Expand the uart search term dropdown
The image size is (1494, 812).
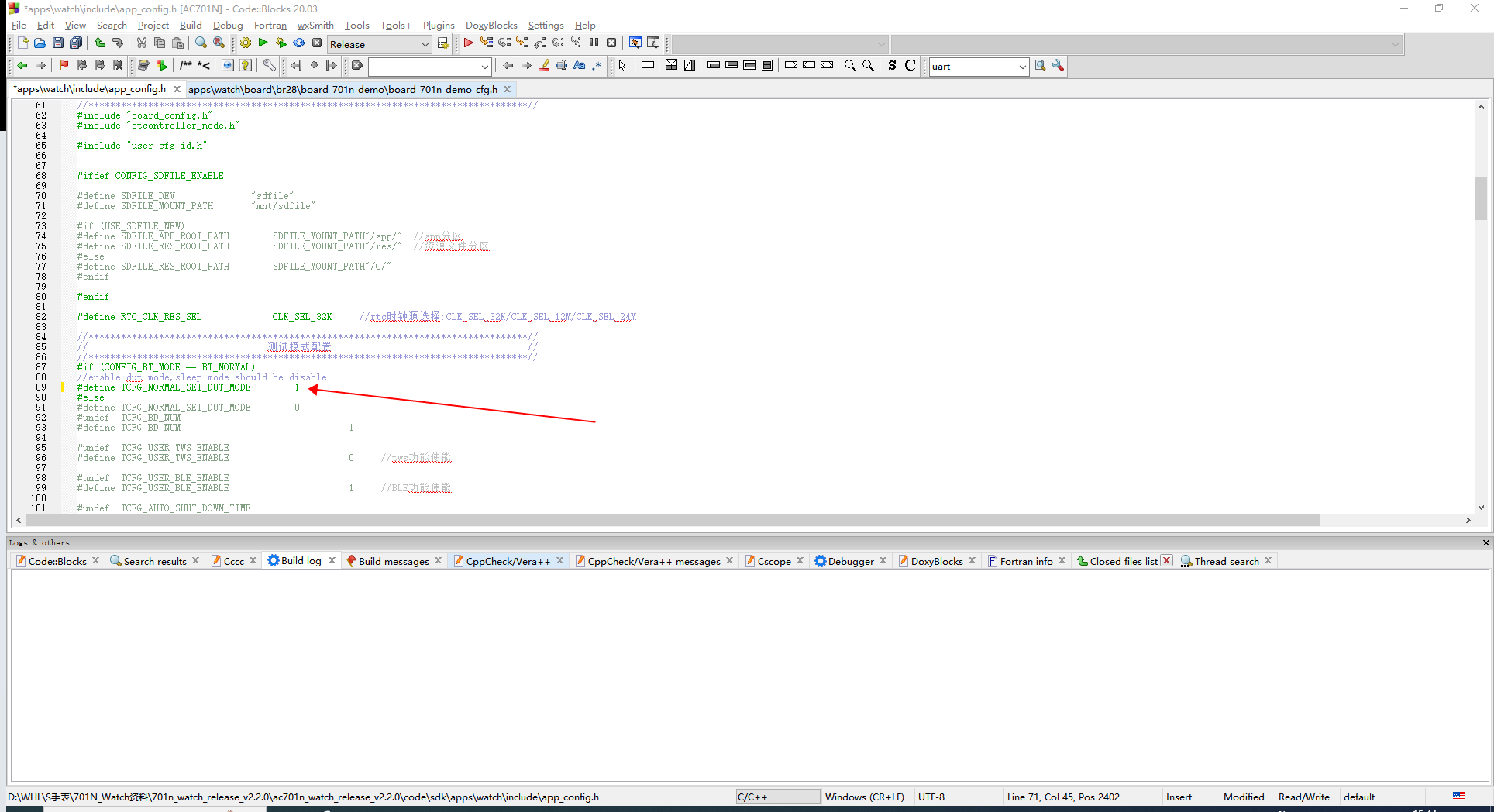1022,67
